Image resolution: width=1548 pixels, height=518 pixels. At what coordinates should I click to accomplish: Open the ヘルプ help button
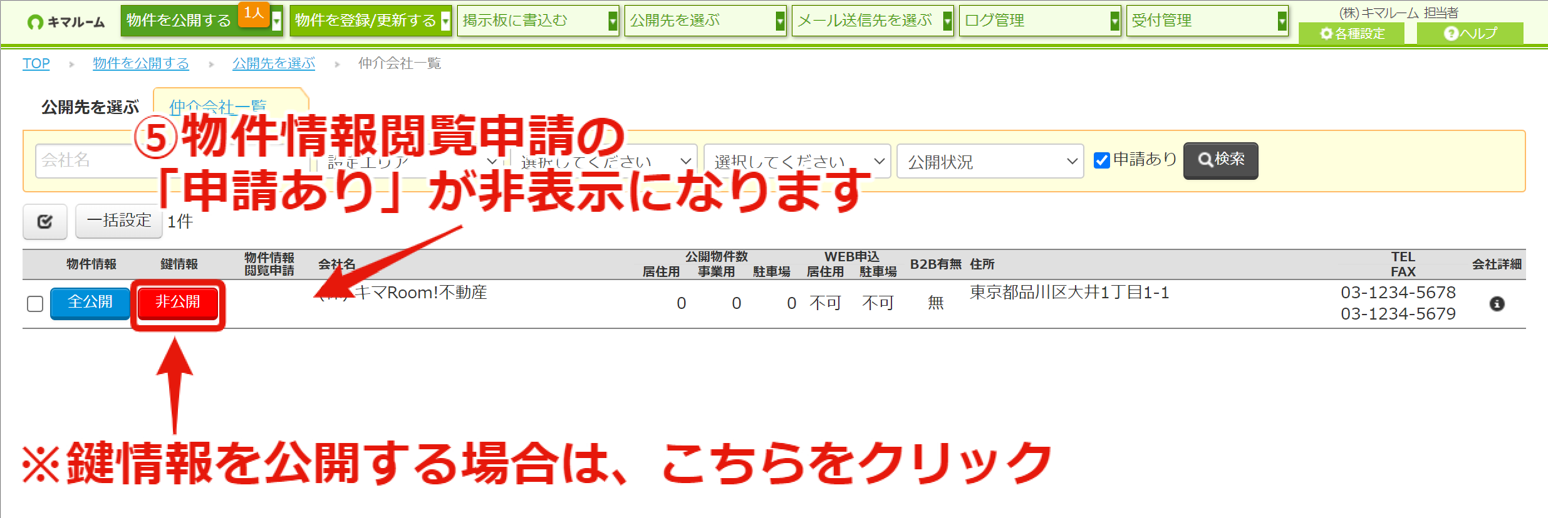[x=1470, y=33]
